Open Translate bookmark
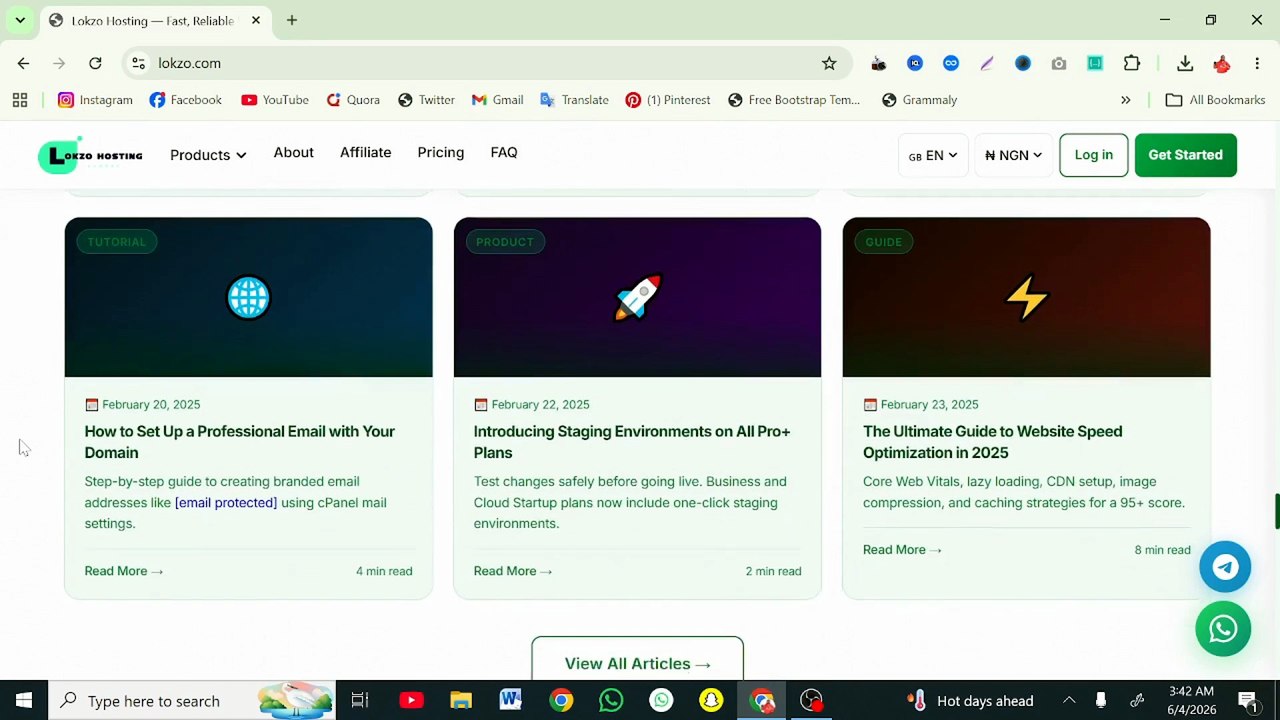1280x720 pixels. pyautogui.click(x=574, y=100)
